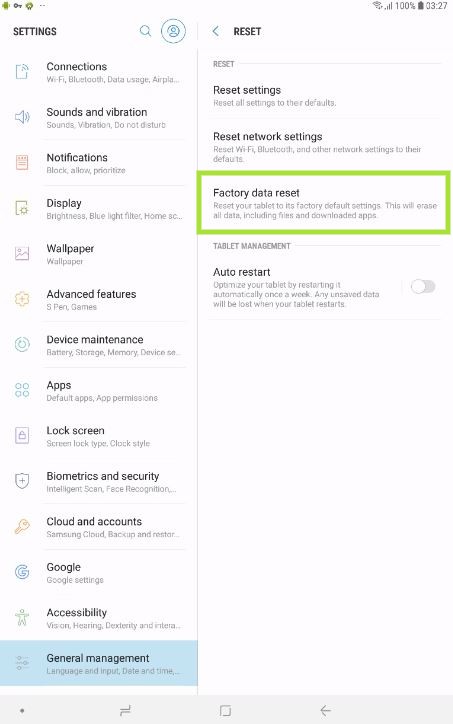Viewport: 453px width, 724px height.
Task: Tap the home button in navigation bar
Action: coord(225,710)
